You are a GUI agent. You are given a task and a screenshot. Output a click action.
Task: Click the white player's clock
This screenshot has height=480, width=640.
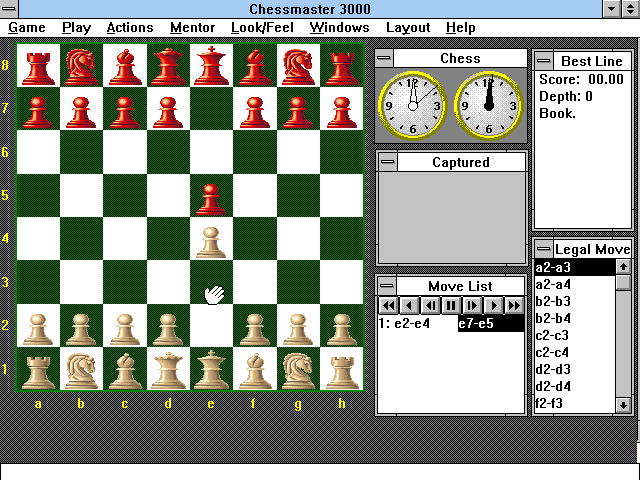pyautogui.click(x=413, y=106)
